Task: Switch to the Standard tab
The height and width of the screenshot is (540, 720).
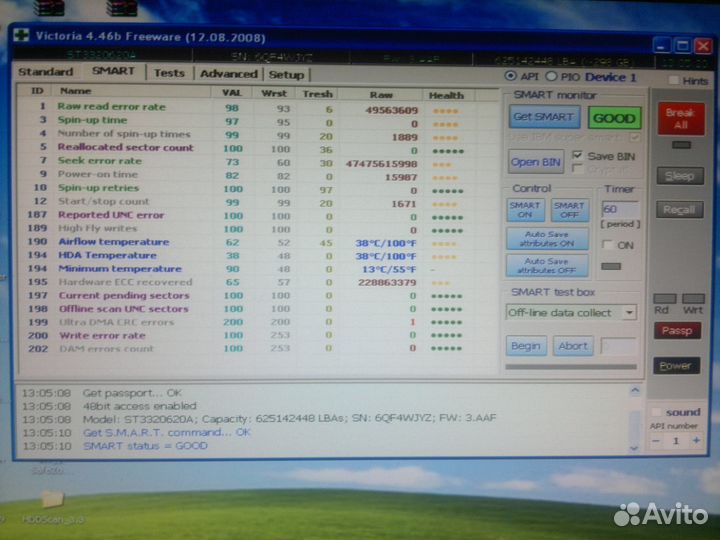Action: click(x=45, y=72)
